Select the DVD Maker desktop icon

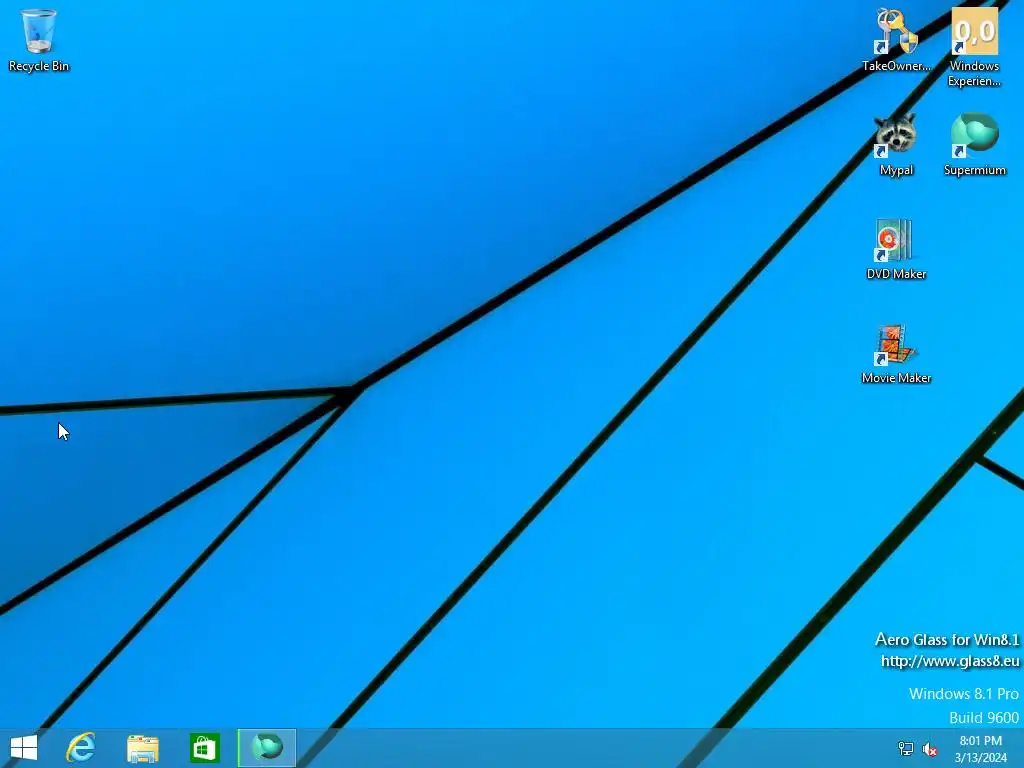[896, 248]
